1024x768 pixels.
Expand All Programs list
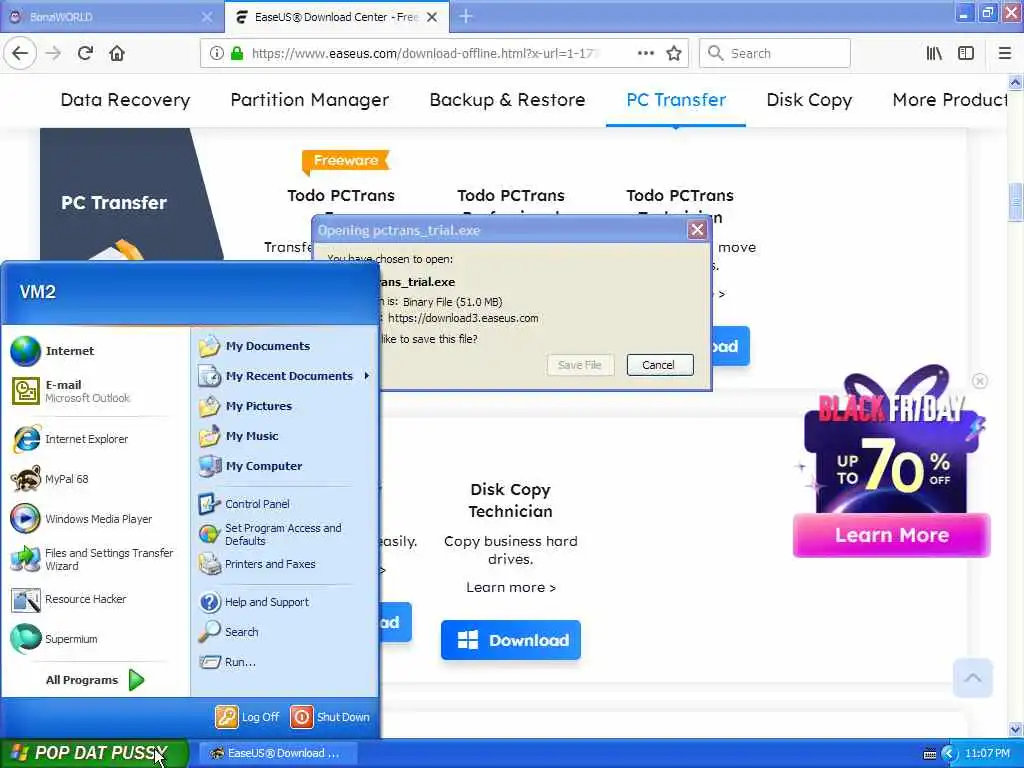click(x=95, y=680)
